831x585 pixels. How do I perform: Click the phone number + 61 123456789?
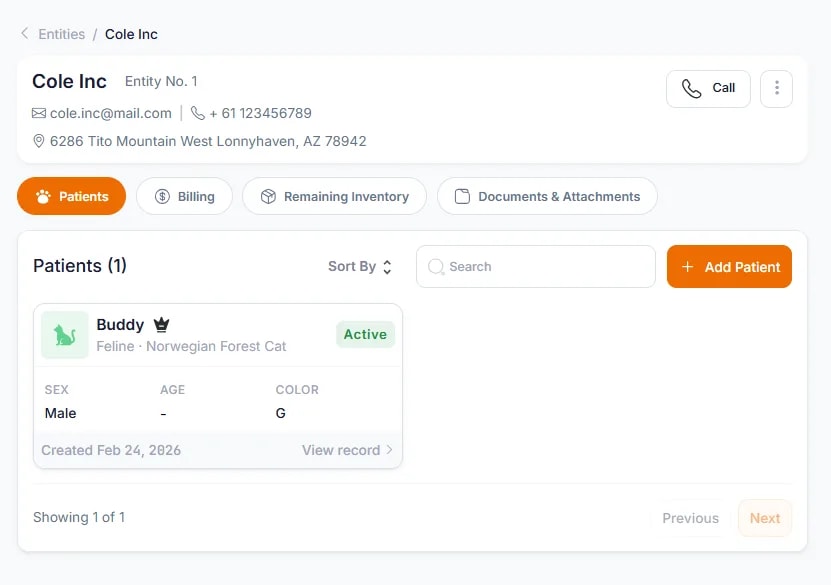[x=260, y=113]
